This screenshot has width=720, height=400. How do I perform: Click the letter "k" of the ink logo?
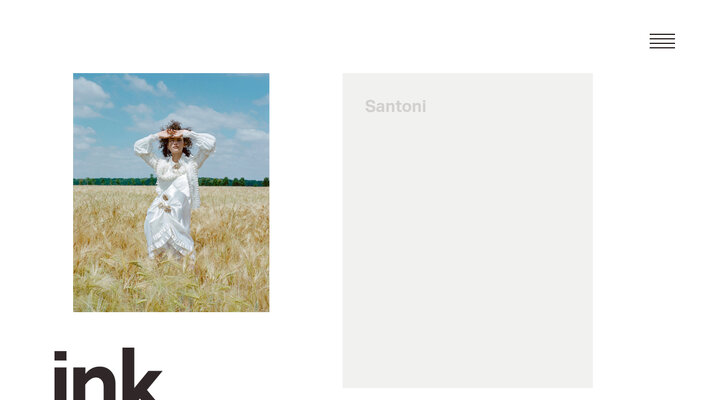[x=141, y=373]
